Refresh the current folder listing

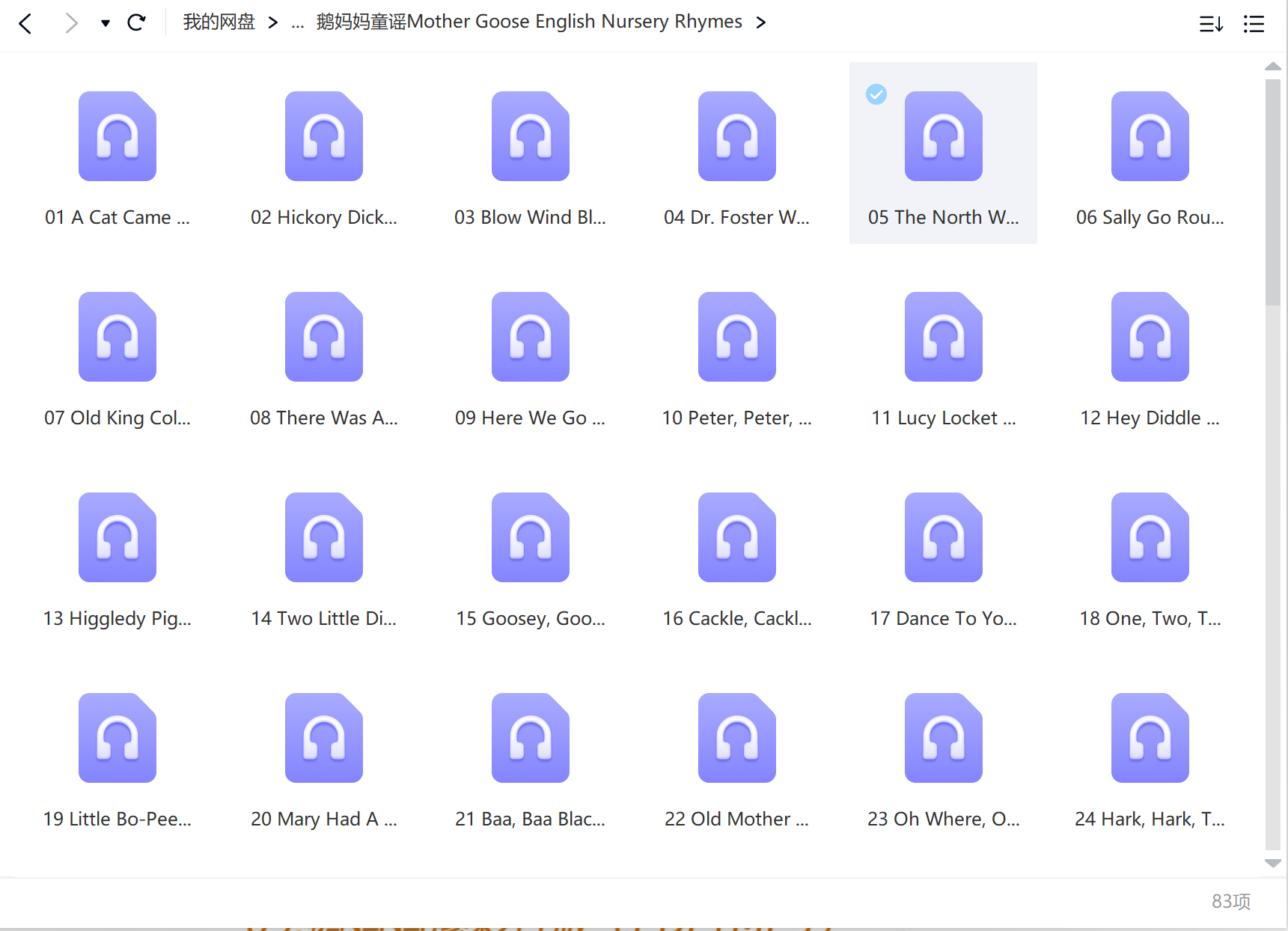point(136,23)
